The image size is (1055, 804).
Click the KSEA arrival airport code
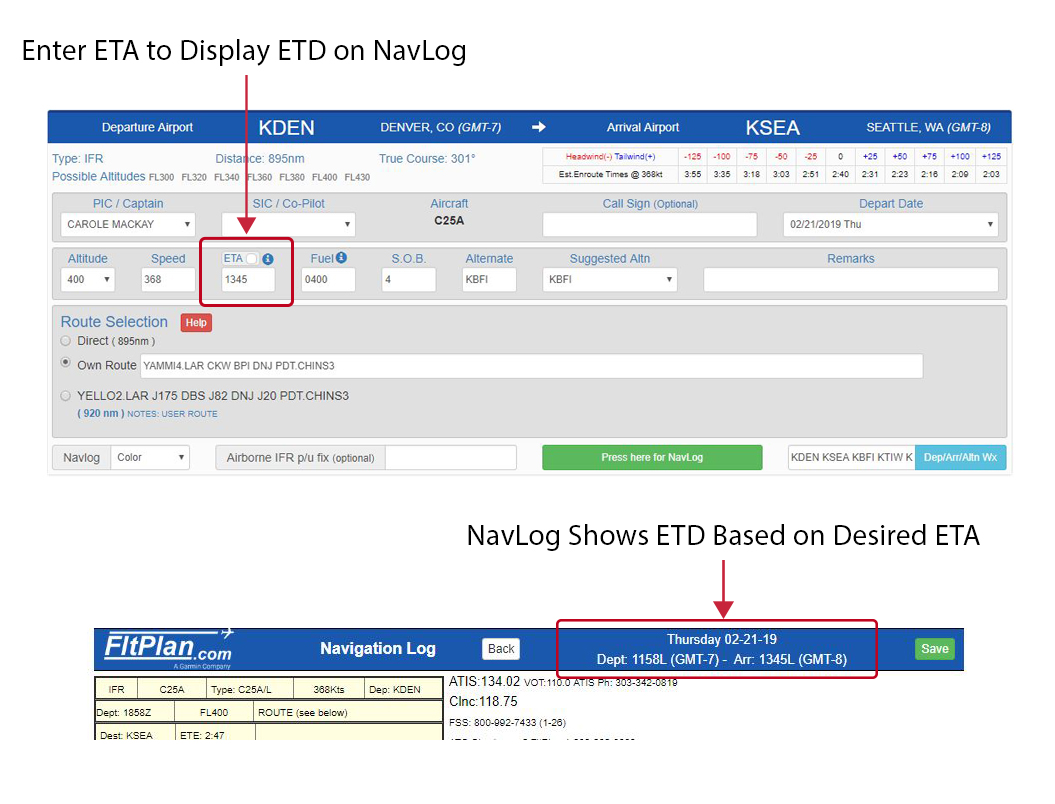pos(772,128)
